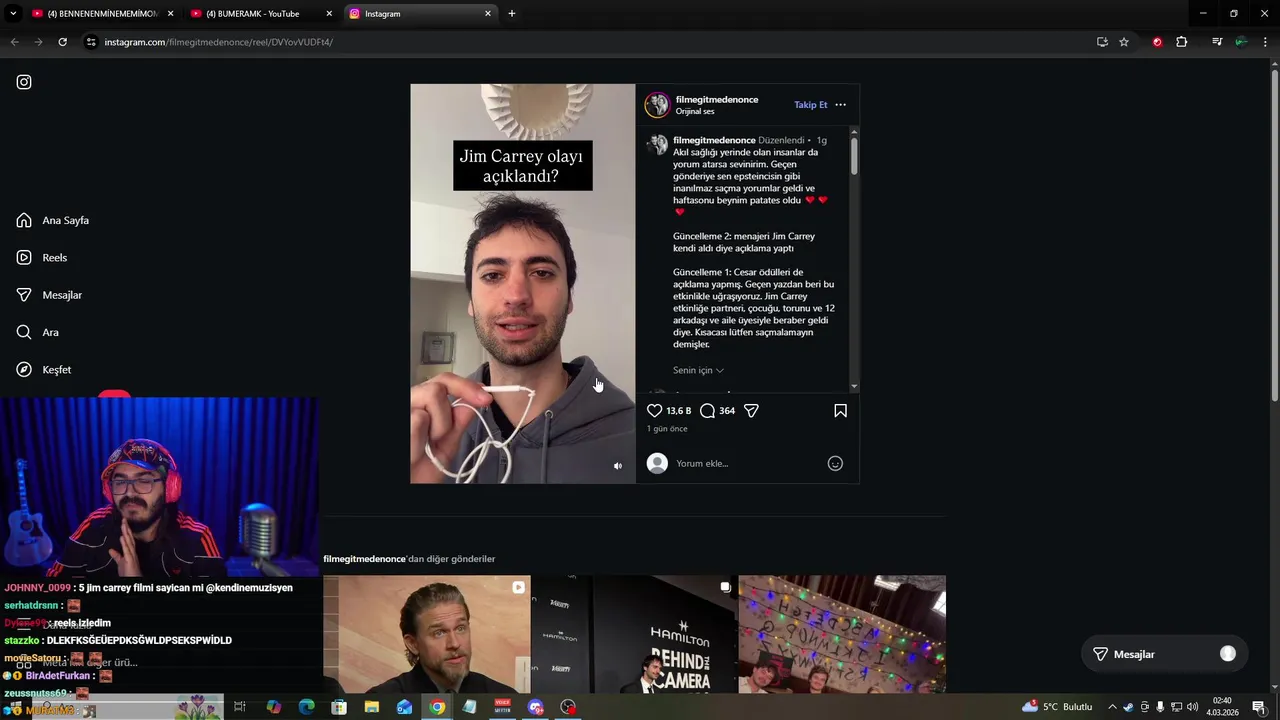Close the Instagram browser tab
This screenshot has height=720, width=1280.
(x=488, y=14)
